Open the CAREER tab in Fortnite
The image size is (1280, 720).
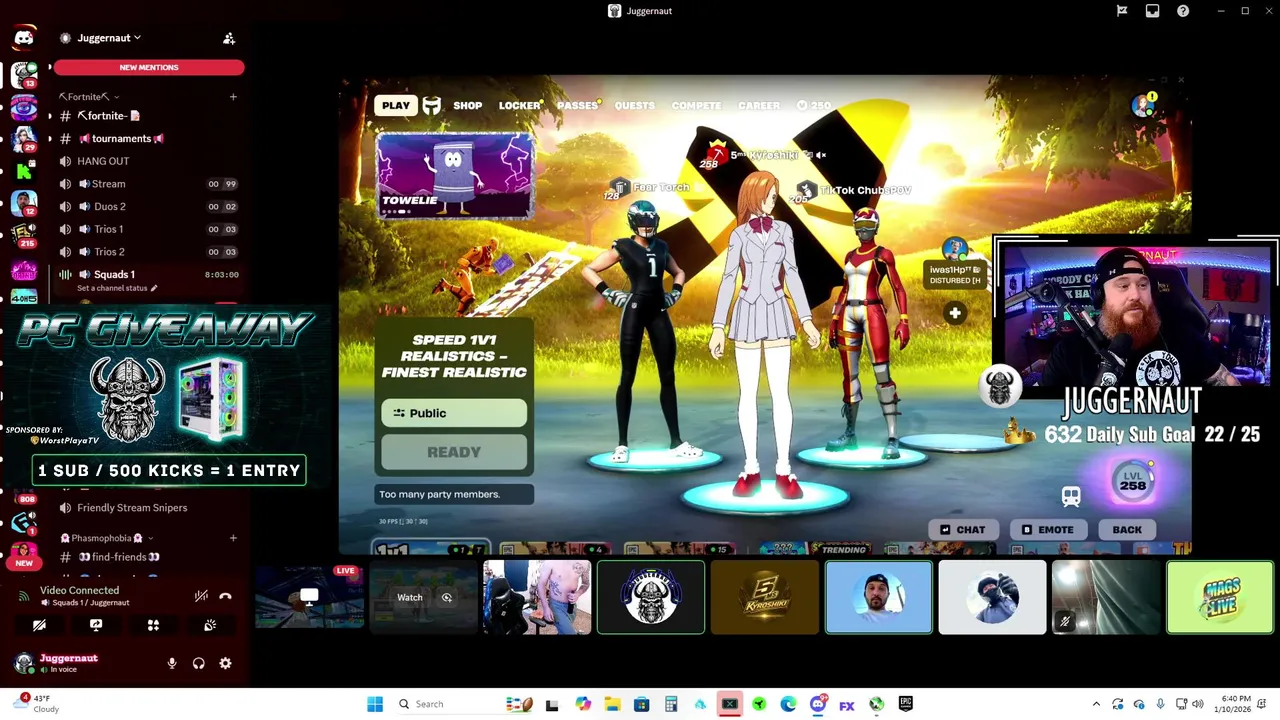(x=759, y=105)
